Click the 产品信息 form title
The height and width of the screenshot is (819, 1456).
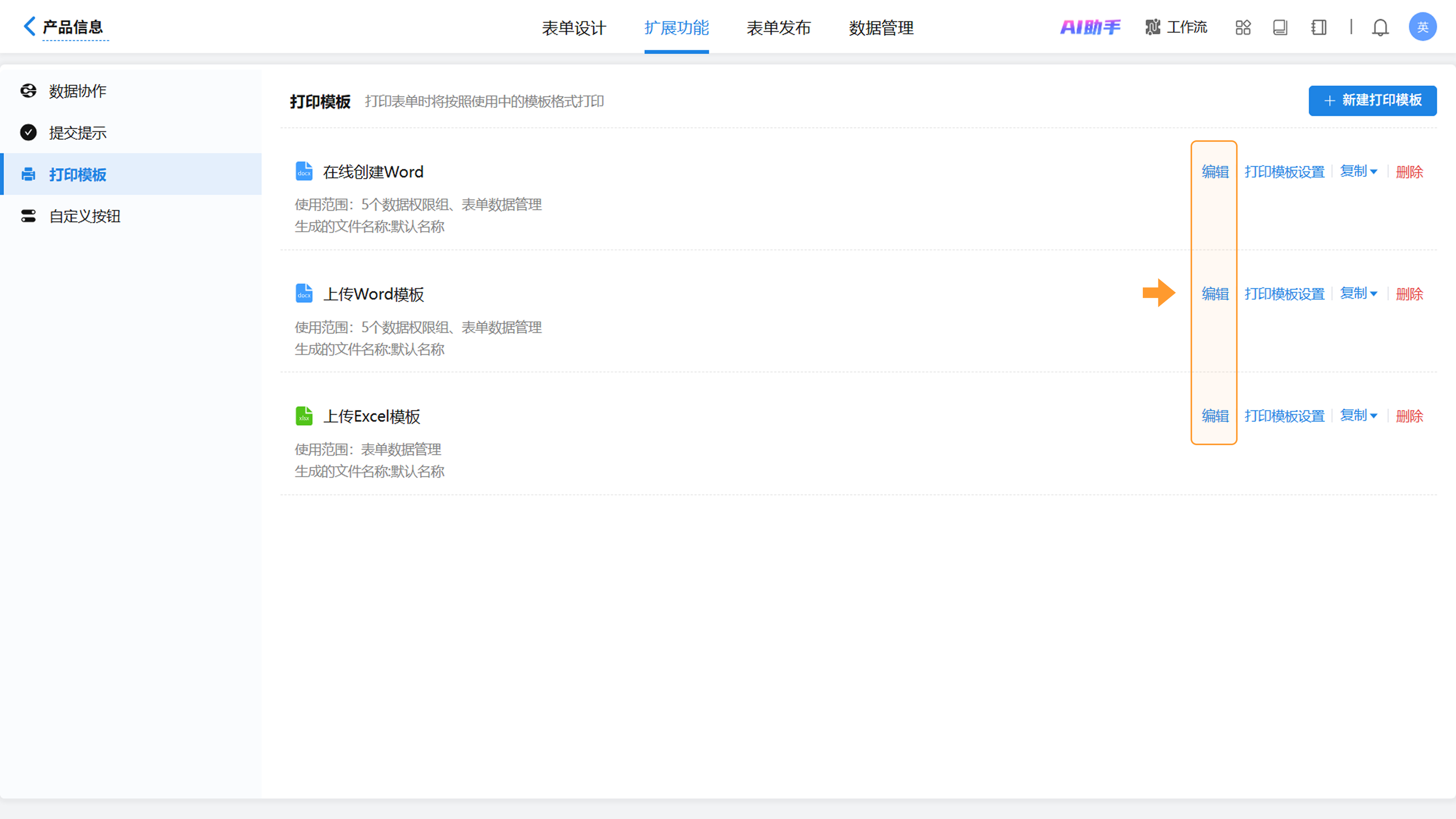click(73, 27)
